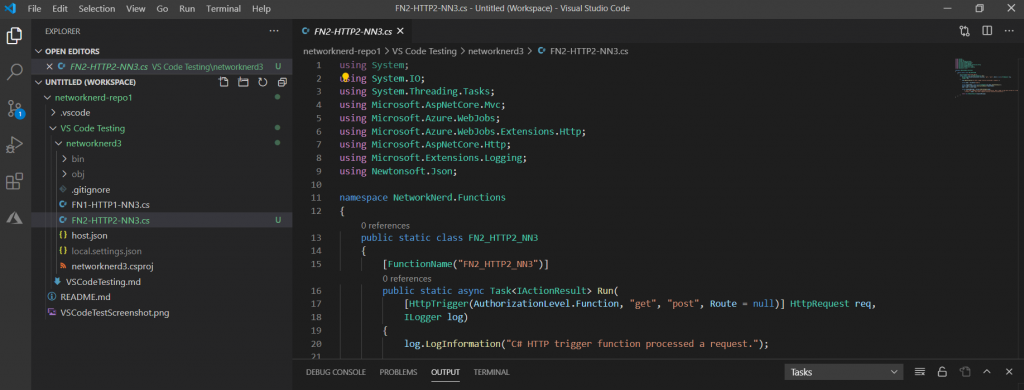Open the output log in editor

965,372
